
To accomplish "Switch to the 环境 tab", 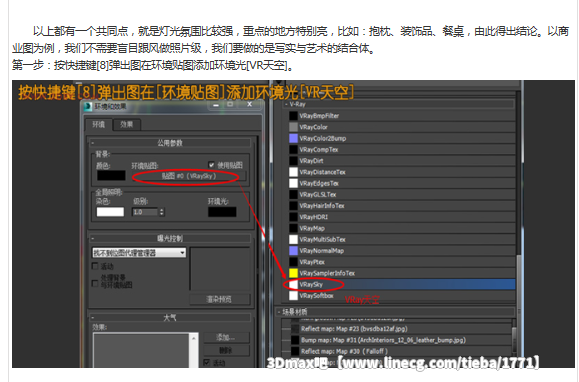I will (x=99, y=124).
